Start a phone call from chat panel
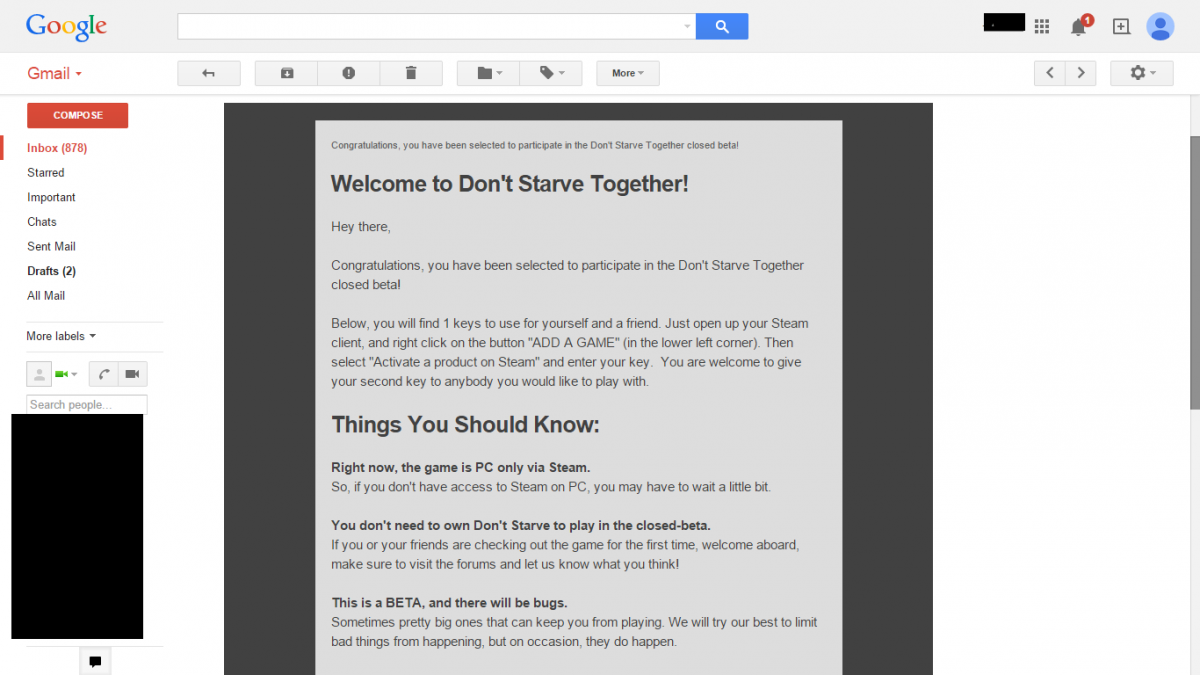Image resolution: width=1200 pixels, height=675 pixels. click(104, 374)
